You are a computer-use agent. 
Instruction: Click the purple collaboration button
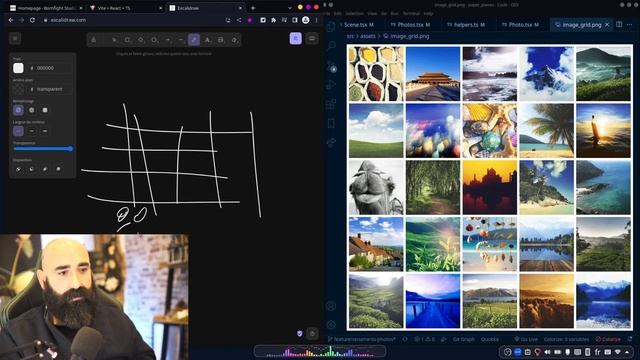point(296,38)
